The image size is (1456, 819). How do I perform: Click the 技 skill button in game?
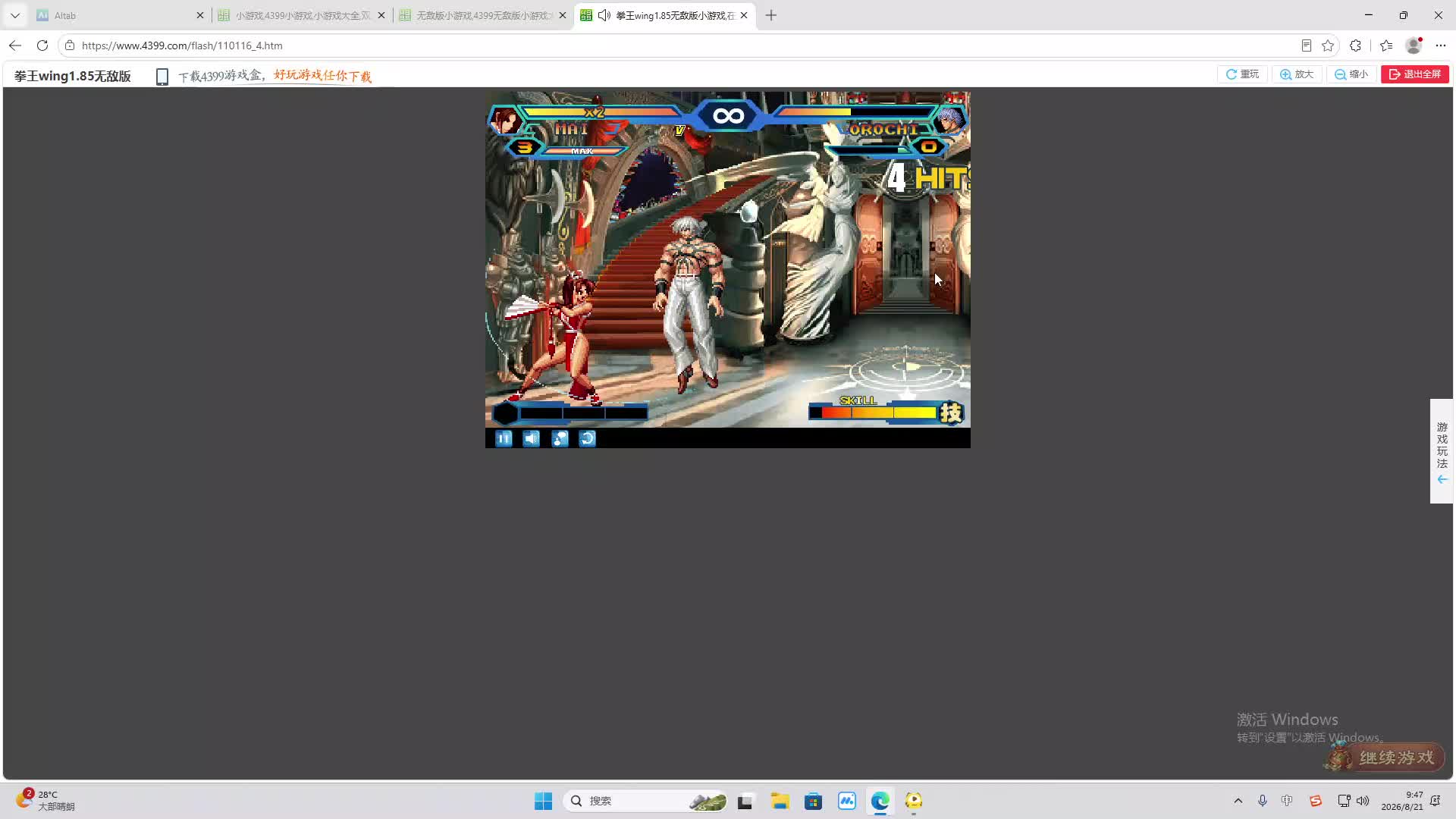(x=951, y=412)
